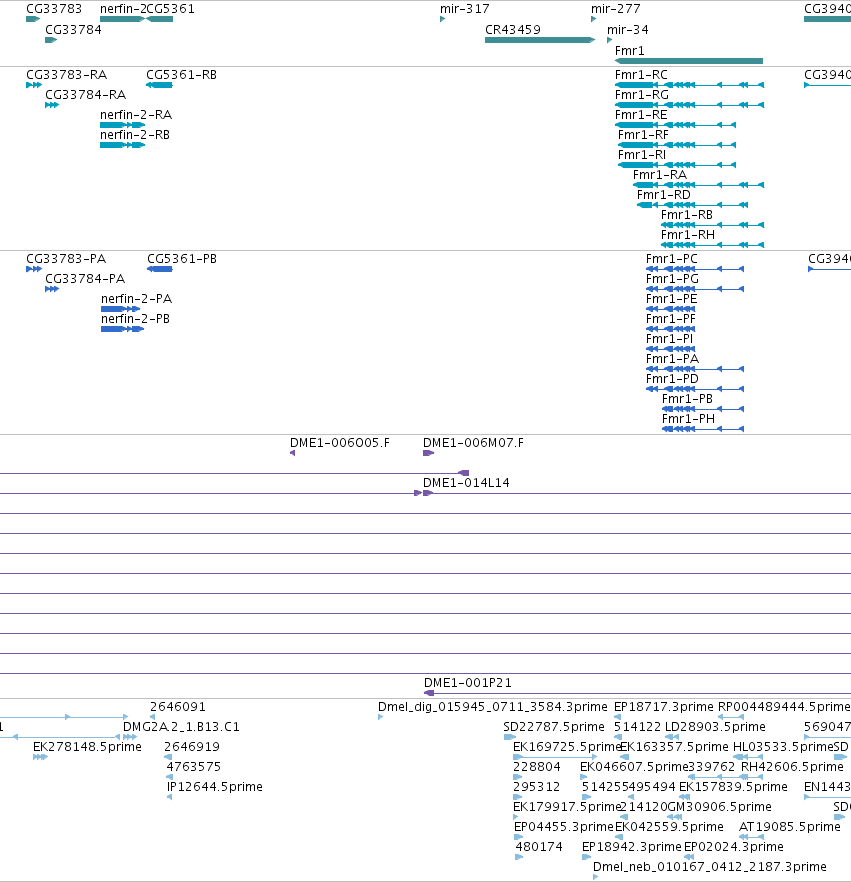Click the SD22787.5prime EST label

click(554, 727)
